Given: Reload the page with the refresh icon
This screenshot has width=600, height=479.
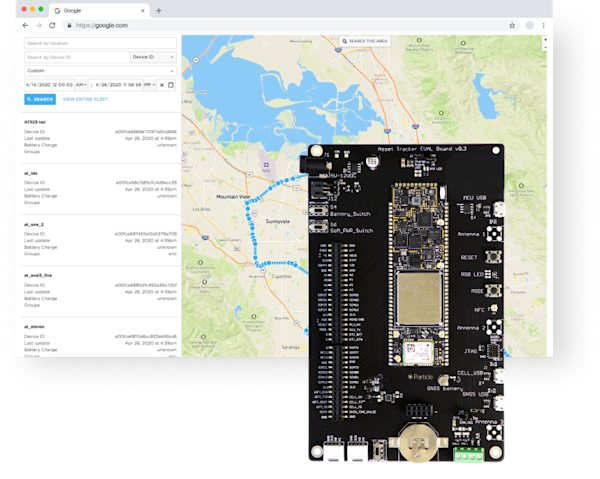Looking at the screenshot, I should coord(52,26).
